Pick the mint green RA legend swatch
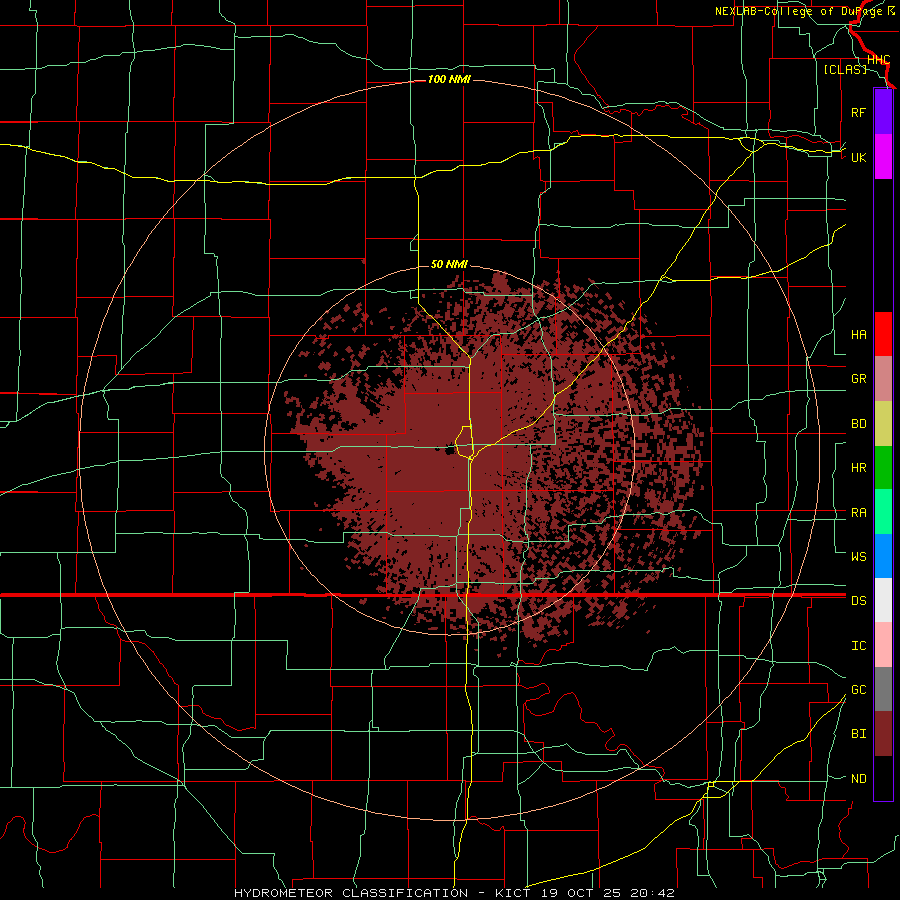Screen dimensions: 900x900 pos(883,512)
